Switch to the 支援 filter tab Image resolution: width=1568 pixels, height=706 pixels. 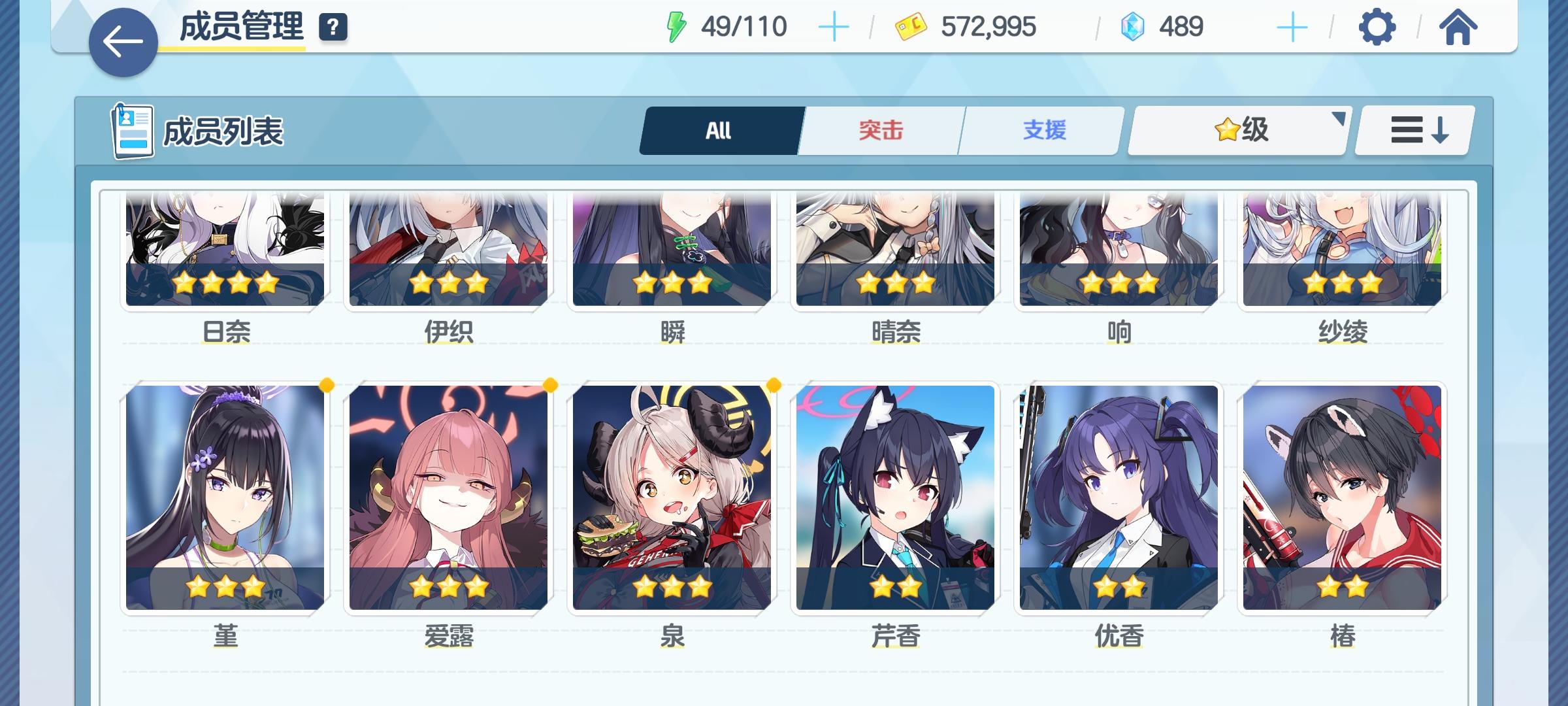pos(1043,131)
